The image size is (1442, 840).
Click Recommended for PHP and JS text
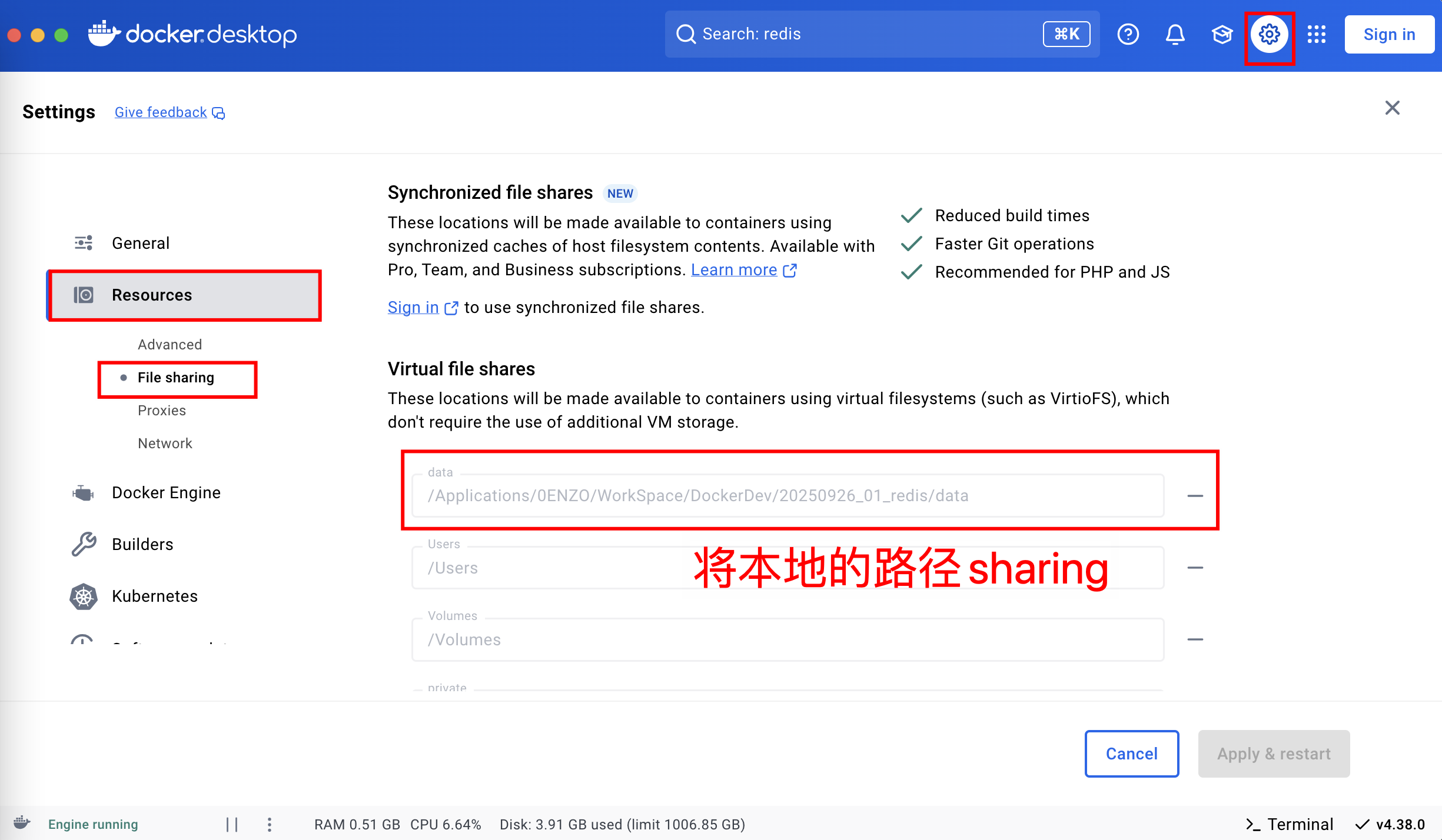[1052, 272]
